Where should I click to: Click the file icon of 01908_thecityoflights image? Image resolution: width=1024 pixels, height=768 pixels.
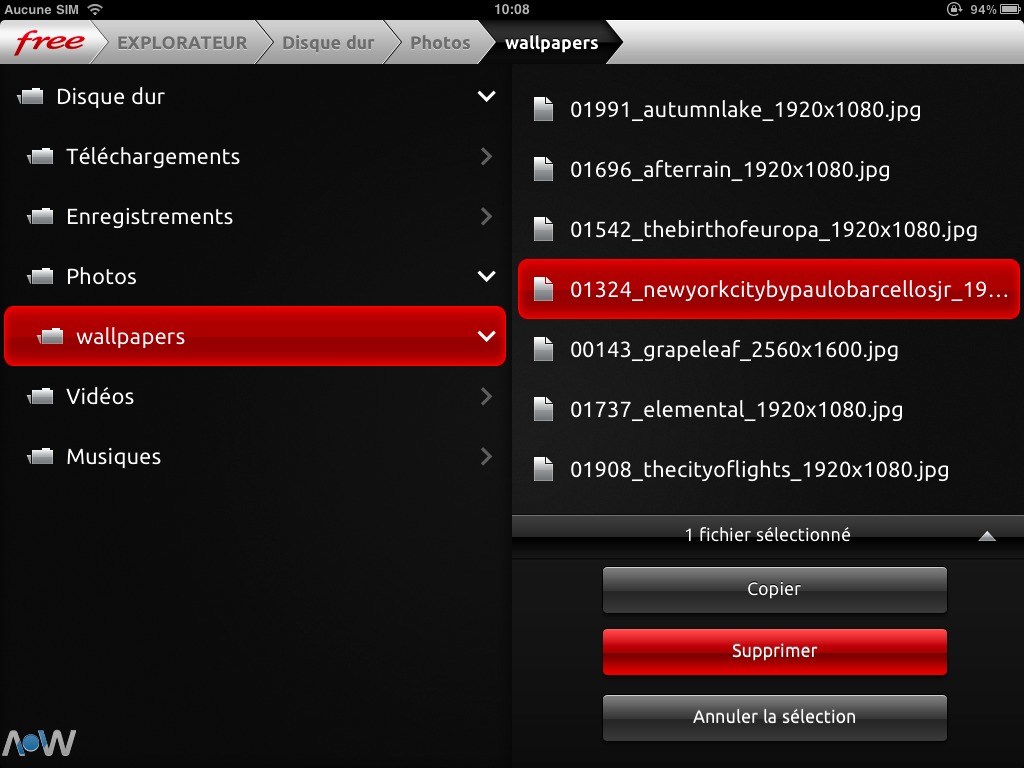[543, 469]
